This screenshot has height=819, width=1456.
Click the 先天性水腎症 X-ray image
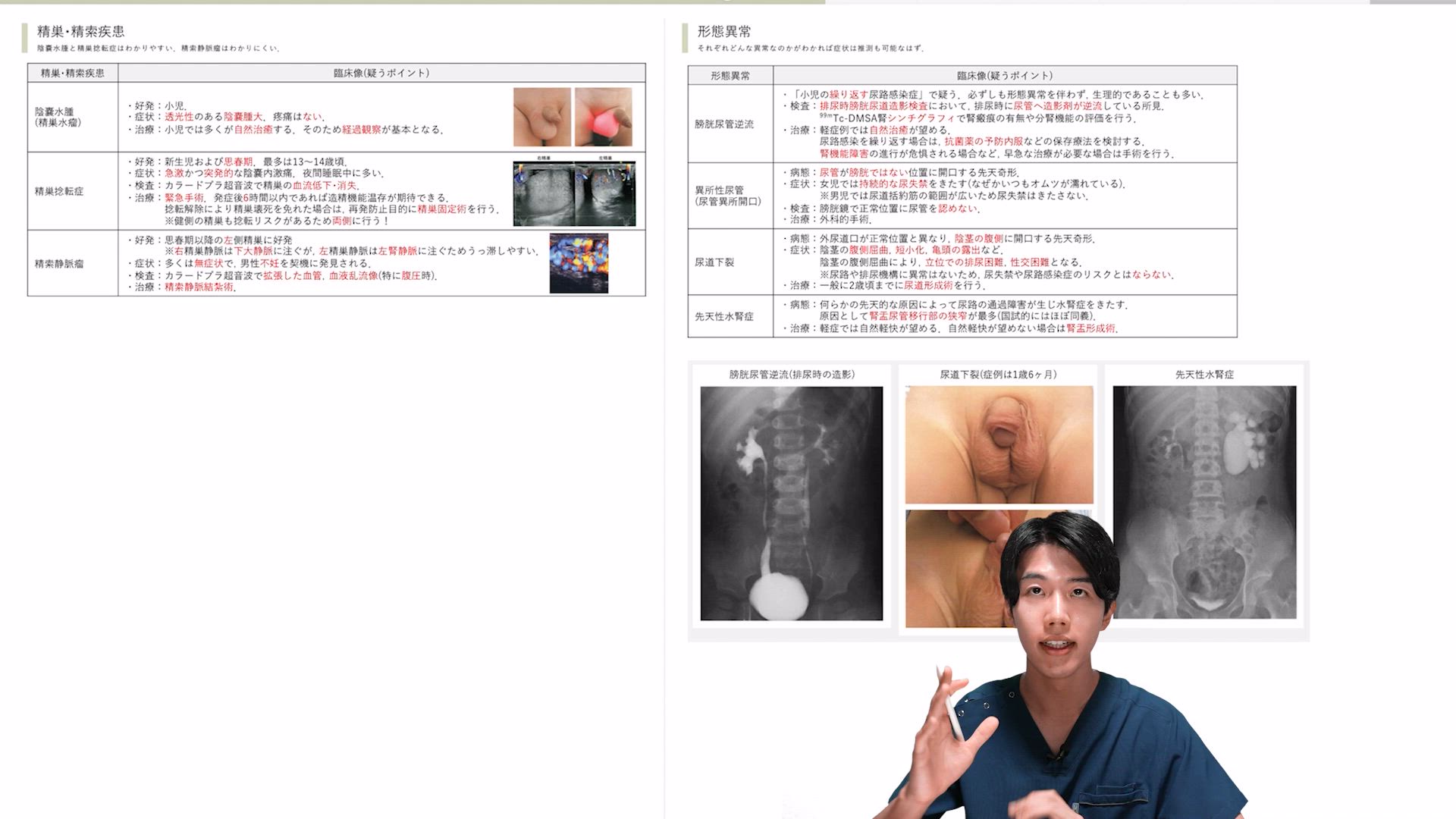point(1204,502)
